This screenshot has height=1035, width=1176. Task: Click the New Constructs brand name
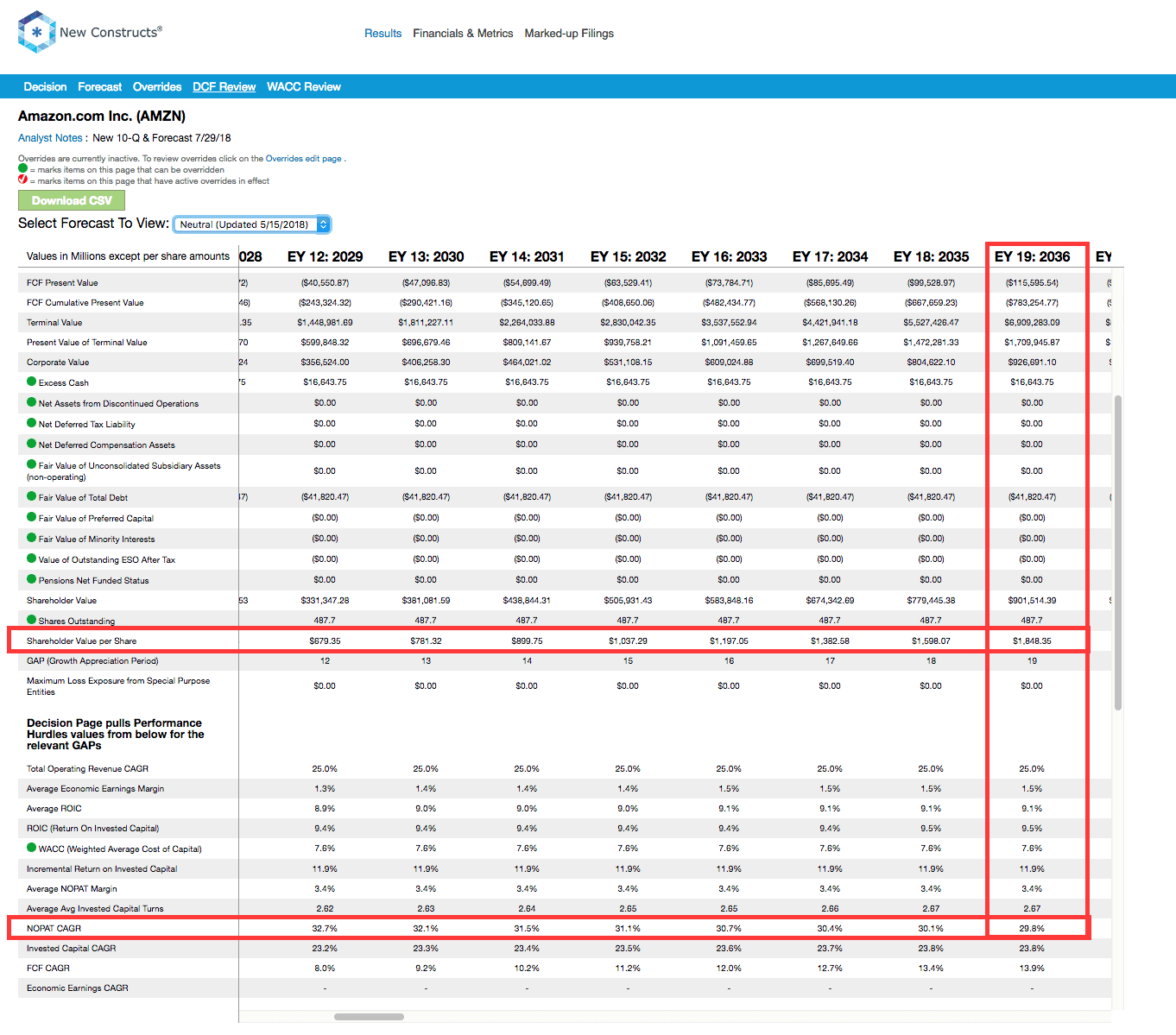(110, 32)
